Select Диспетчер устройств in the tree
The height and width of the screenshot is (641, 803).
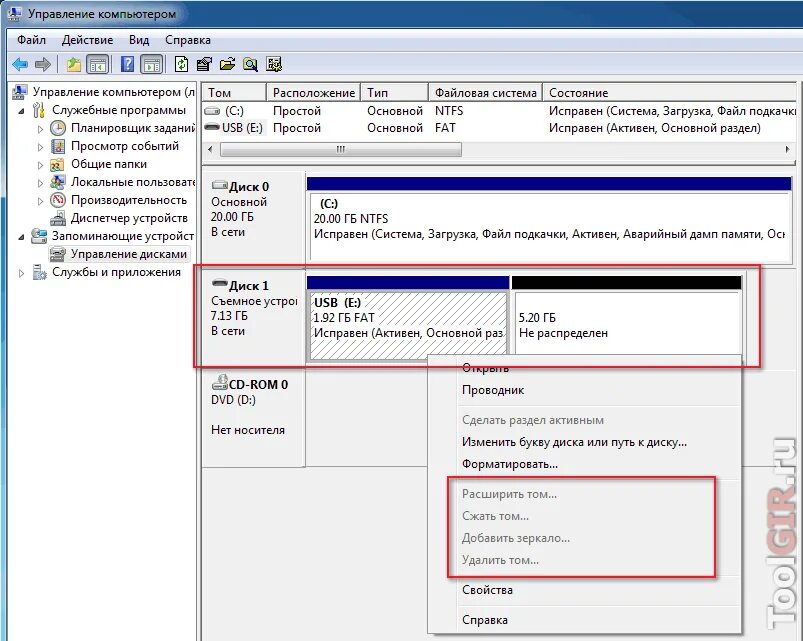pyautogui.click(x=129, y=218)
